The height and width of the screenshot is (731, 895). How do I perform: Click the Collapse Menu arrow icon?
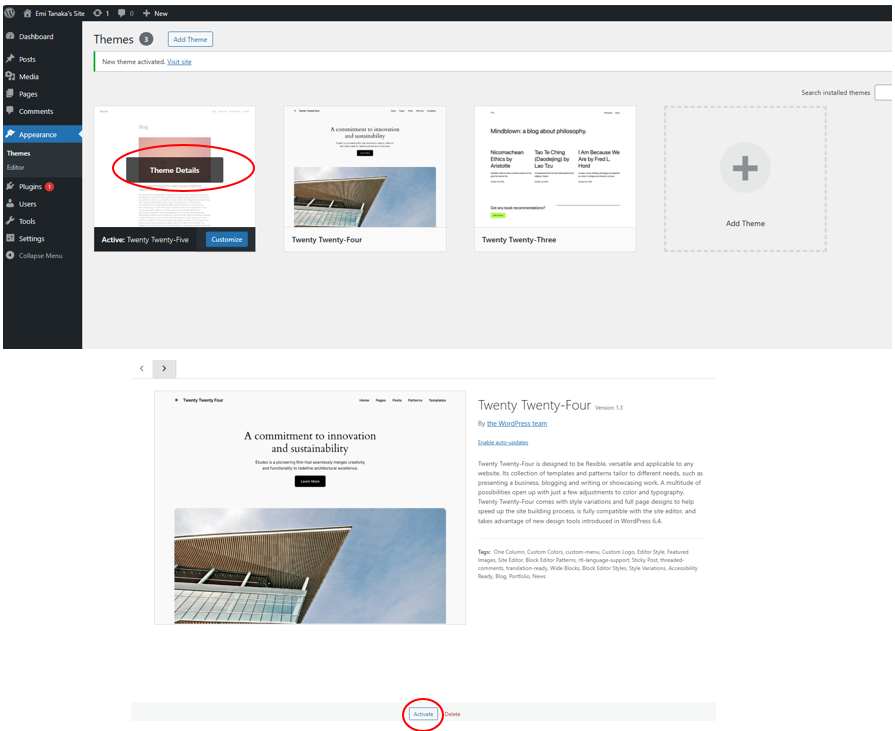(10, 255)
